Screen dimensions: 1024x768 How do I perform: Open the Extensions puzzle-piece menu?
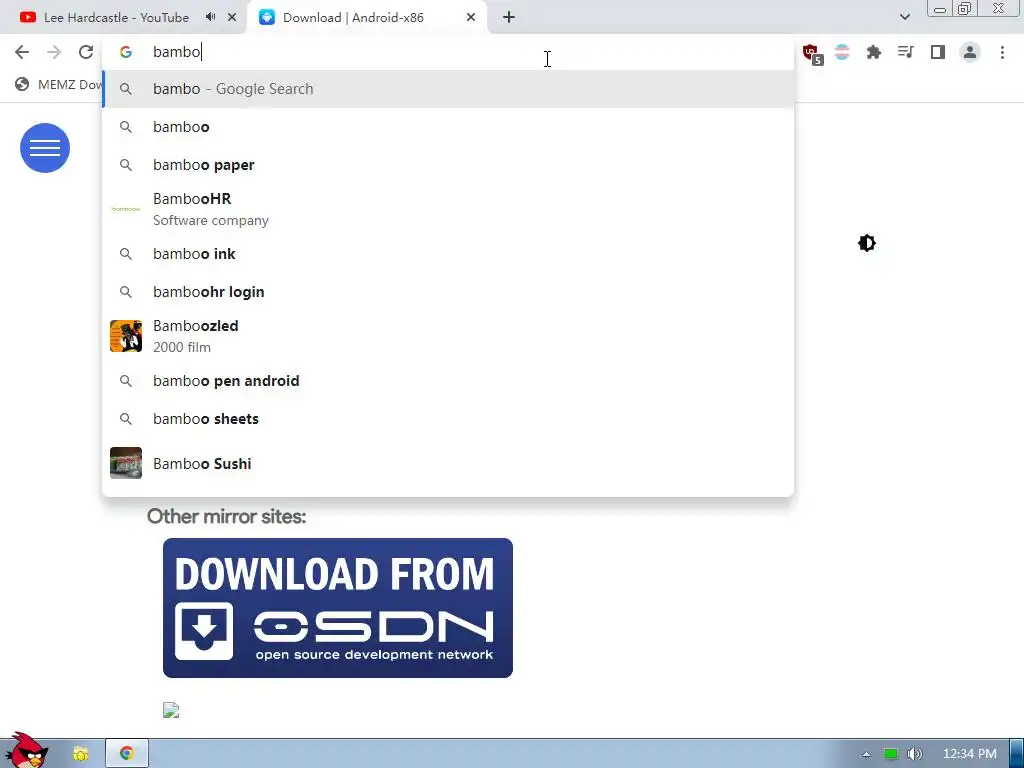click(x=874, y=52)
